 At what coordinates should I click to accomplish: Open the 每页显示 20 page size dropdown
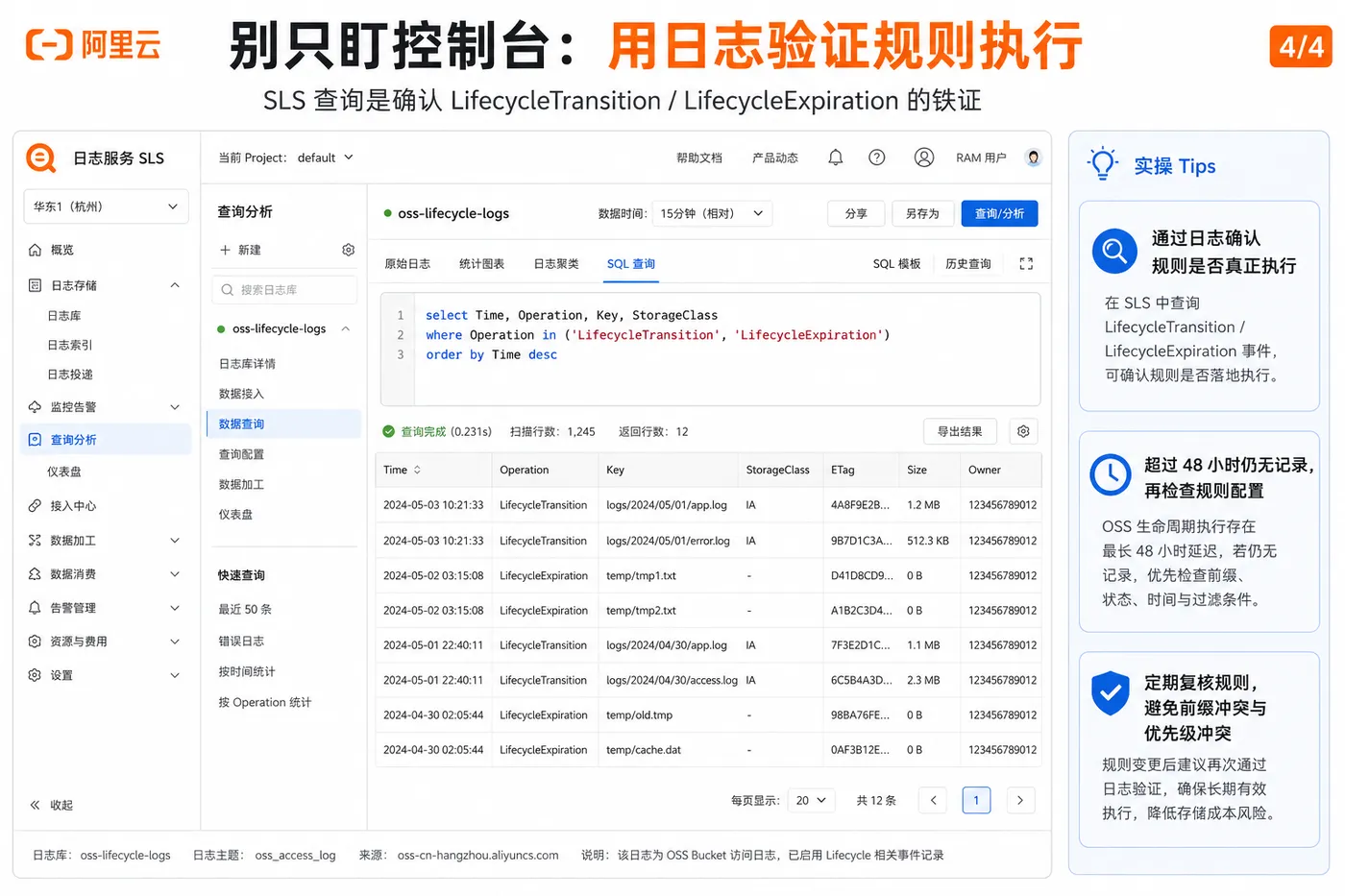(x=811, y=800)
